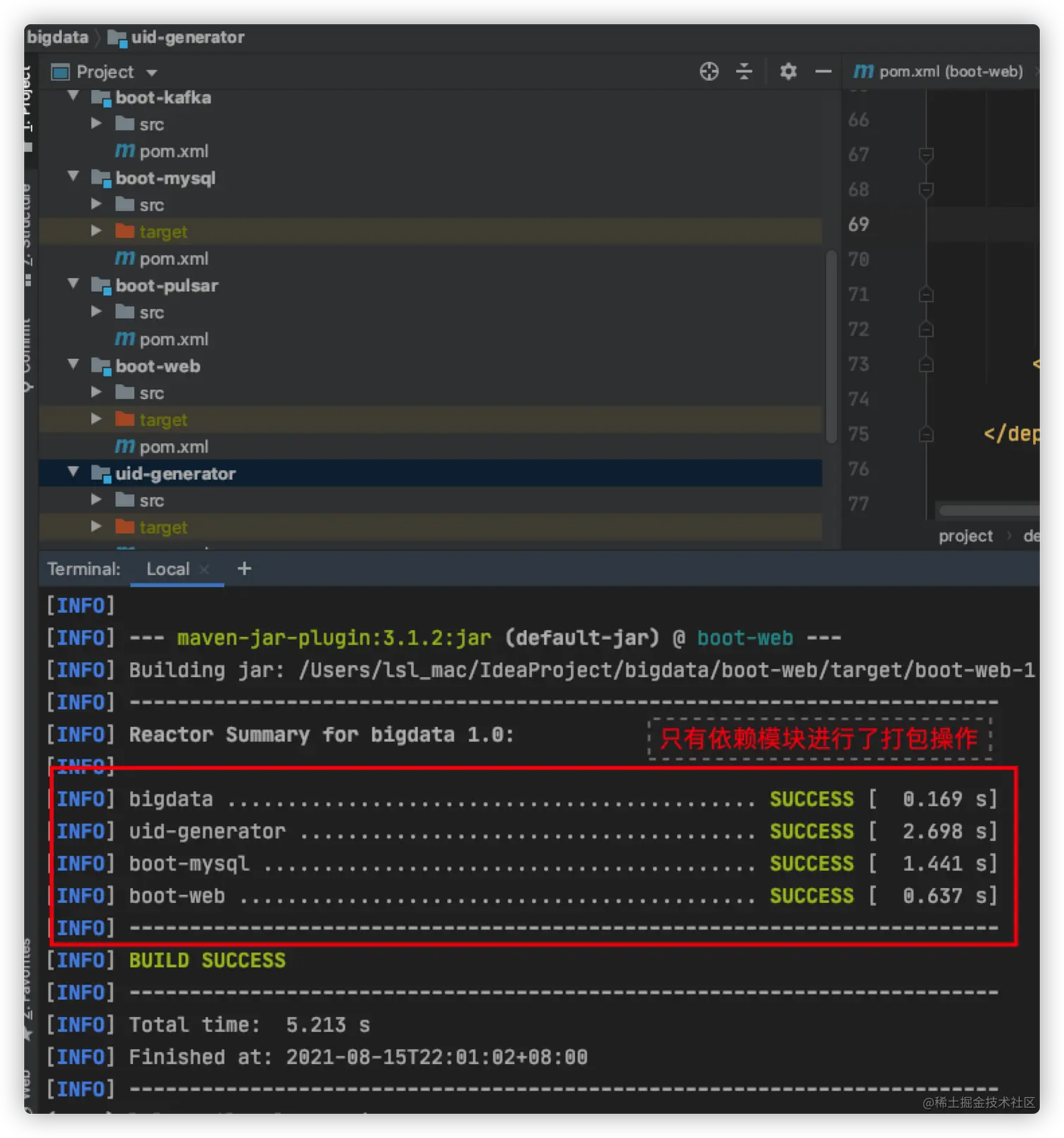This screenshot has height=1138, width=1064.
Task: Click the uid-generator module folder icon
Action: click(x=101, y=474)
